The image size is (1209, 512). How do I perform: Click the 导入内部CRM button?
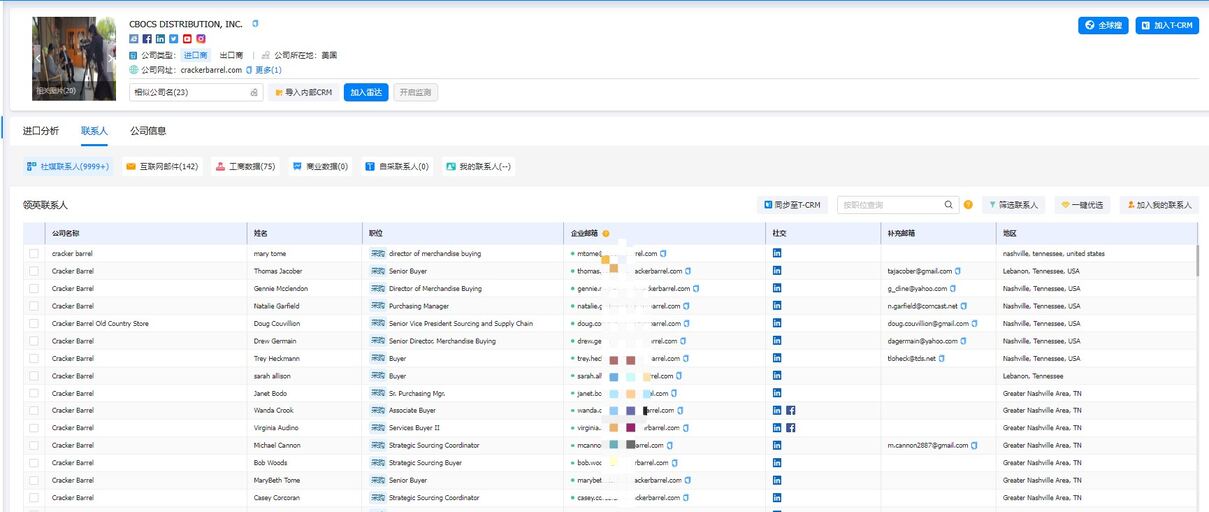(303, 92)
